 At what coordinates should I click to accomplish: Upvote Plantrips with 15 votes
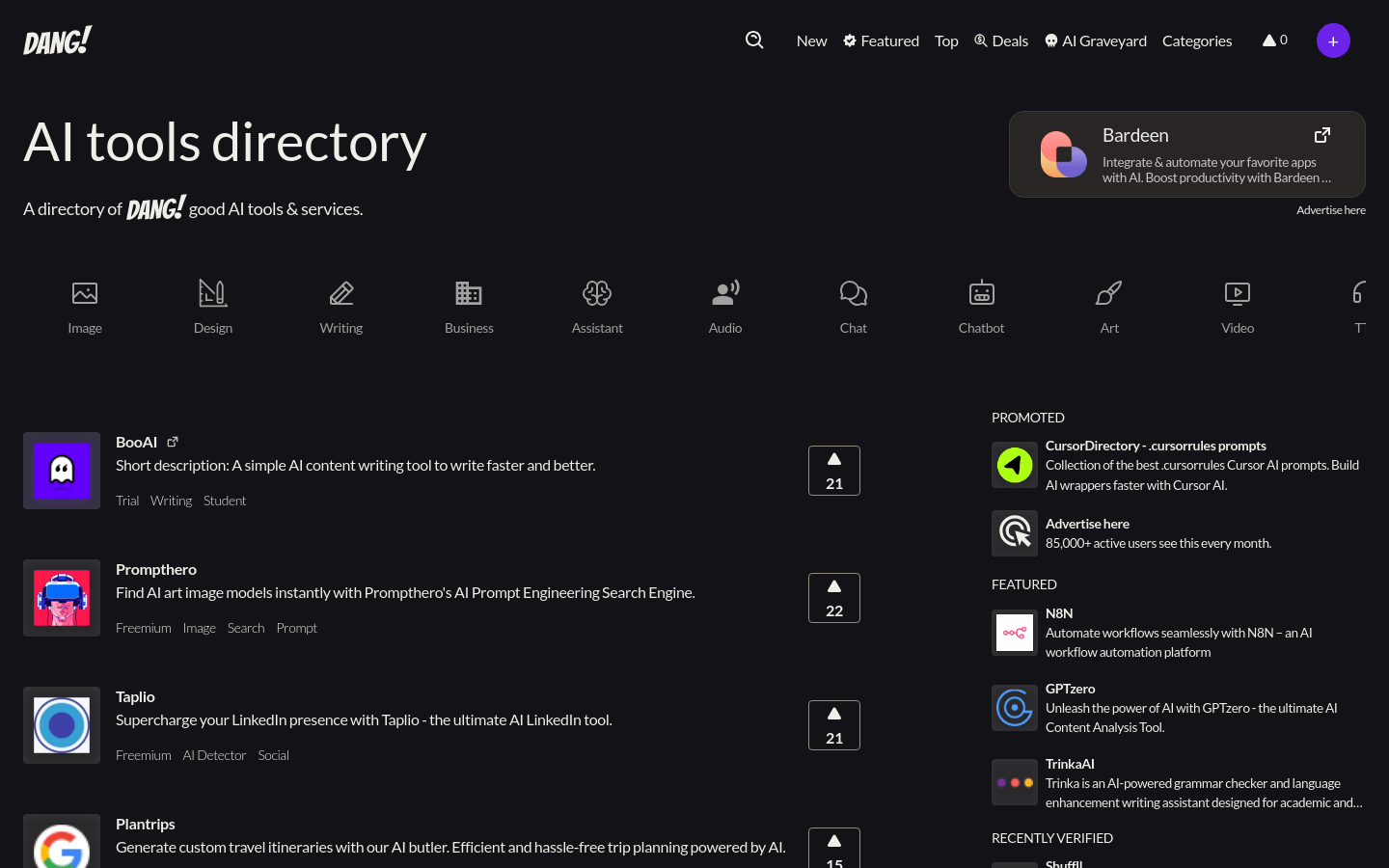click(x=834, y=848)
